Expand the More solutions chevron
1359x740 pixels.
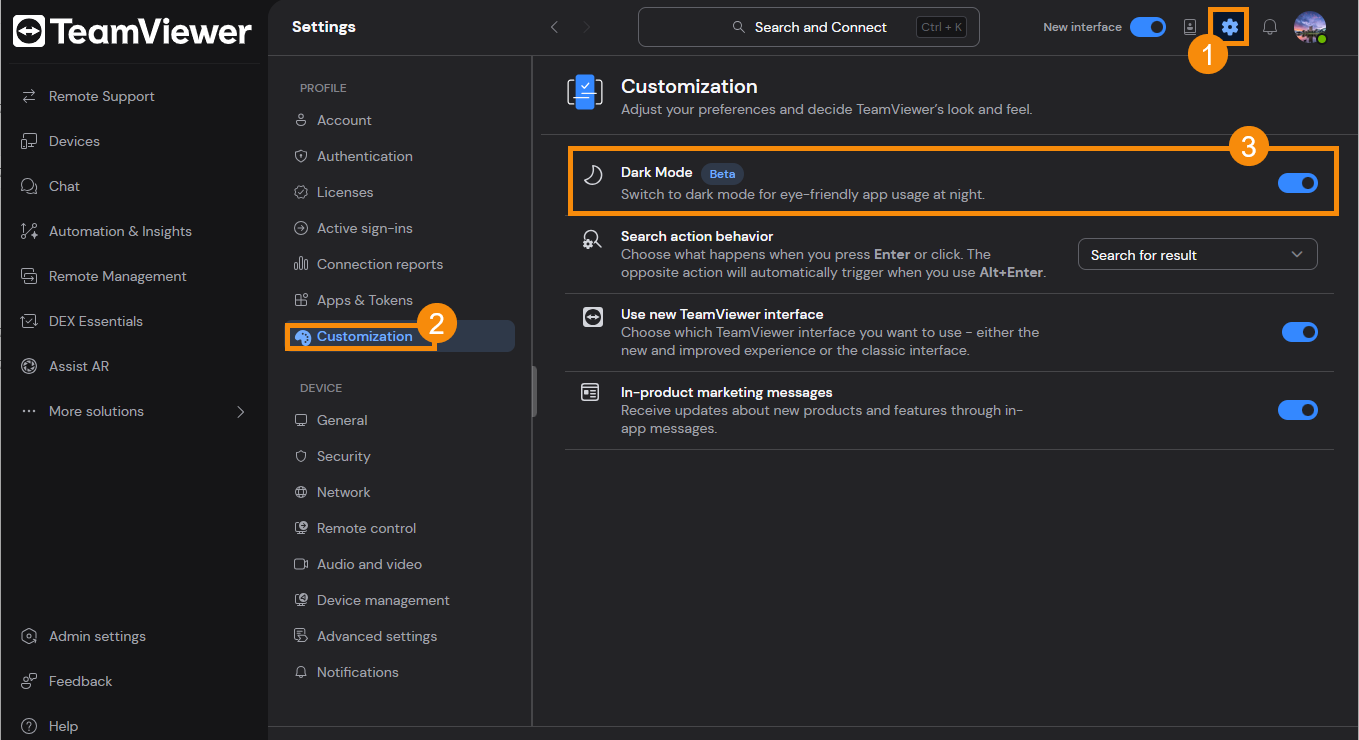click(240, 411)
